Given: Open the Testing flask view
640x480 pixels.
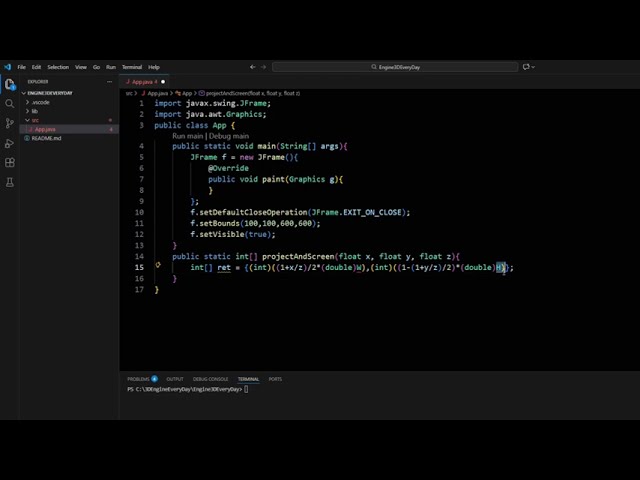Looking at the screenshot, I should pyautogui.click(x=10, y=182).
